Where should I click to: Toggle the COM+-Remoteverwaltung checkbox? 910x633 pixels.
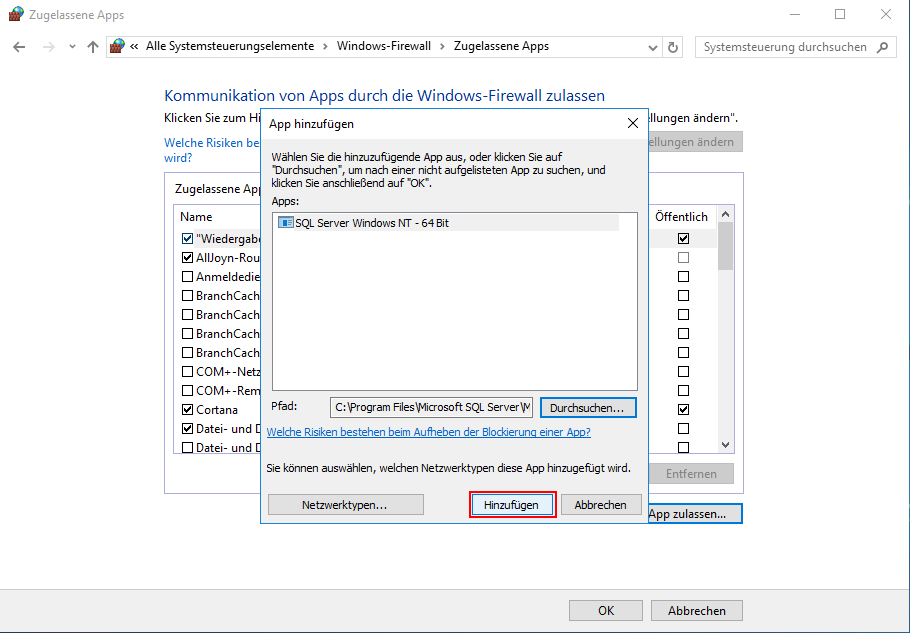click(187, 390)
